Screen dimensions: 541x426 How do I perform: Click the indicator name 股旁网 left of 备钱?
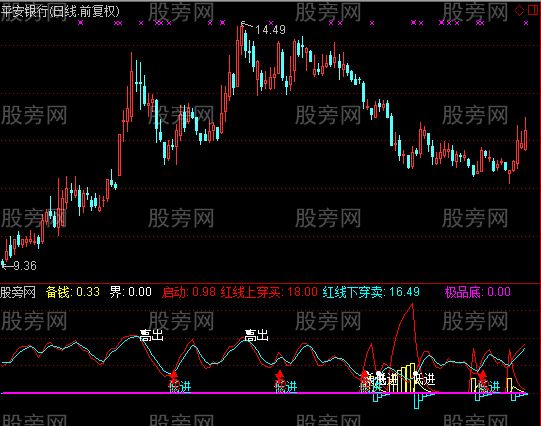[18, 292]
